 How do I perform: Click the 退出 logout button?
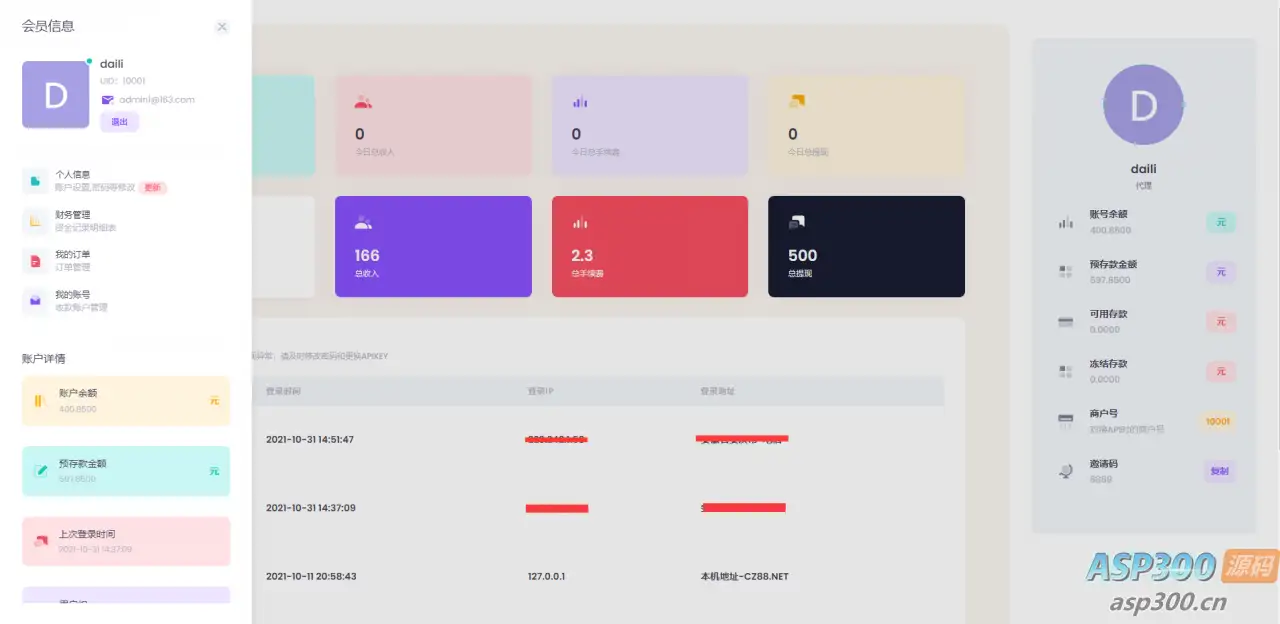pos(119,122)
